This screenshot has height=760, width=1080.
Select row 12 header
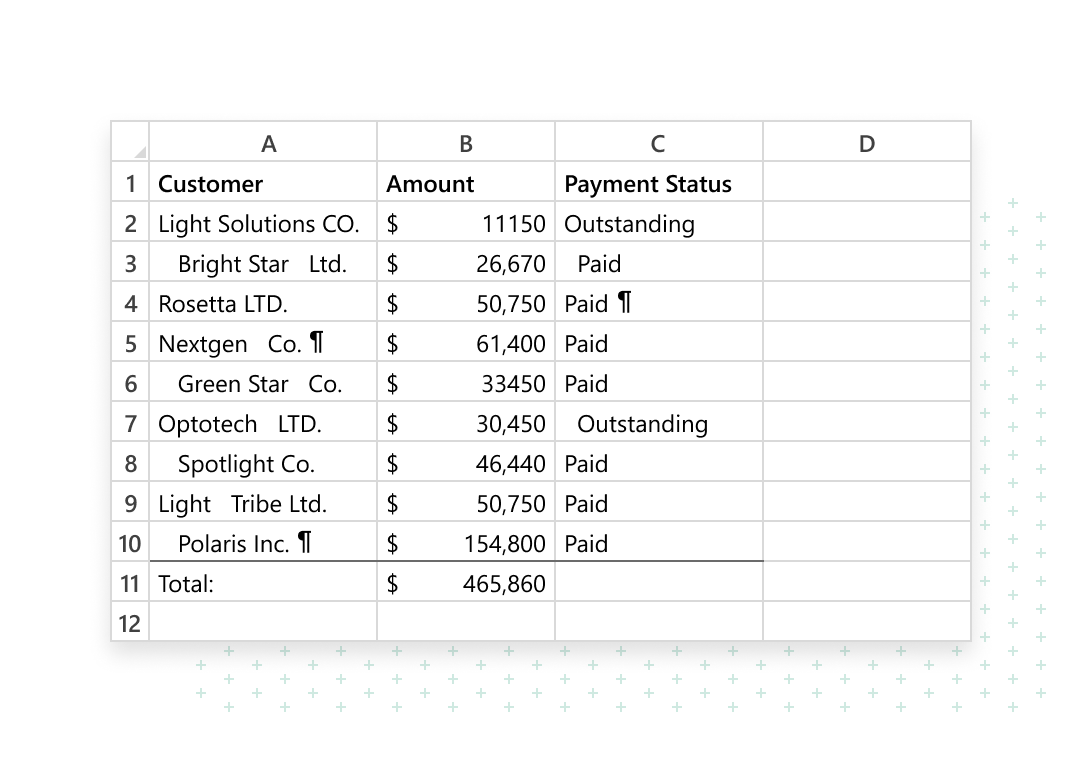tap(130, 624)
